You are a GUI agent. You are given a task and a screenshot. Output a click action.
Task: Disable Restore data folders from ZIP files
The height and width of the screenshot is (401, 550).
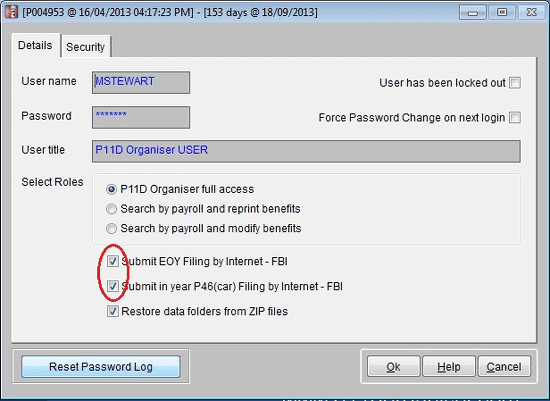pos(113,311)
